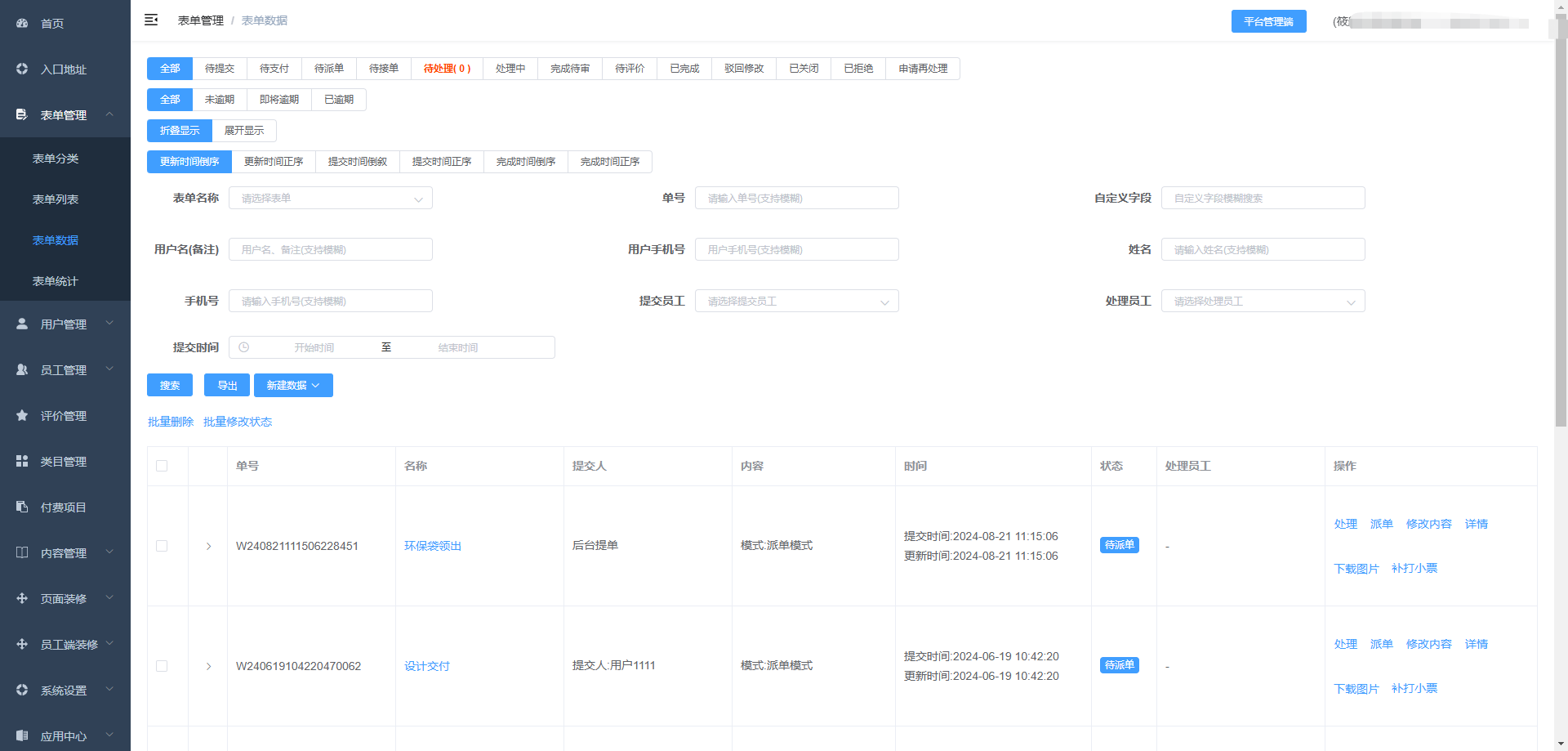This screenshot has height=751, width=1568.
Task: Click the 搜索 button
Action: pyautogui.click(x=170, y=386)
